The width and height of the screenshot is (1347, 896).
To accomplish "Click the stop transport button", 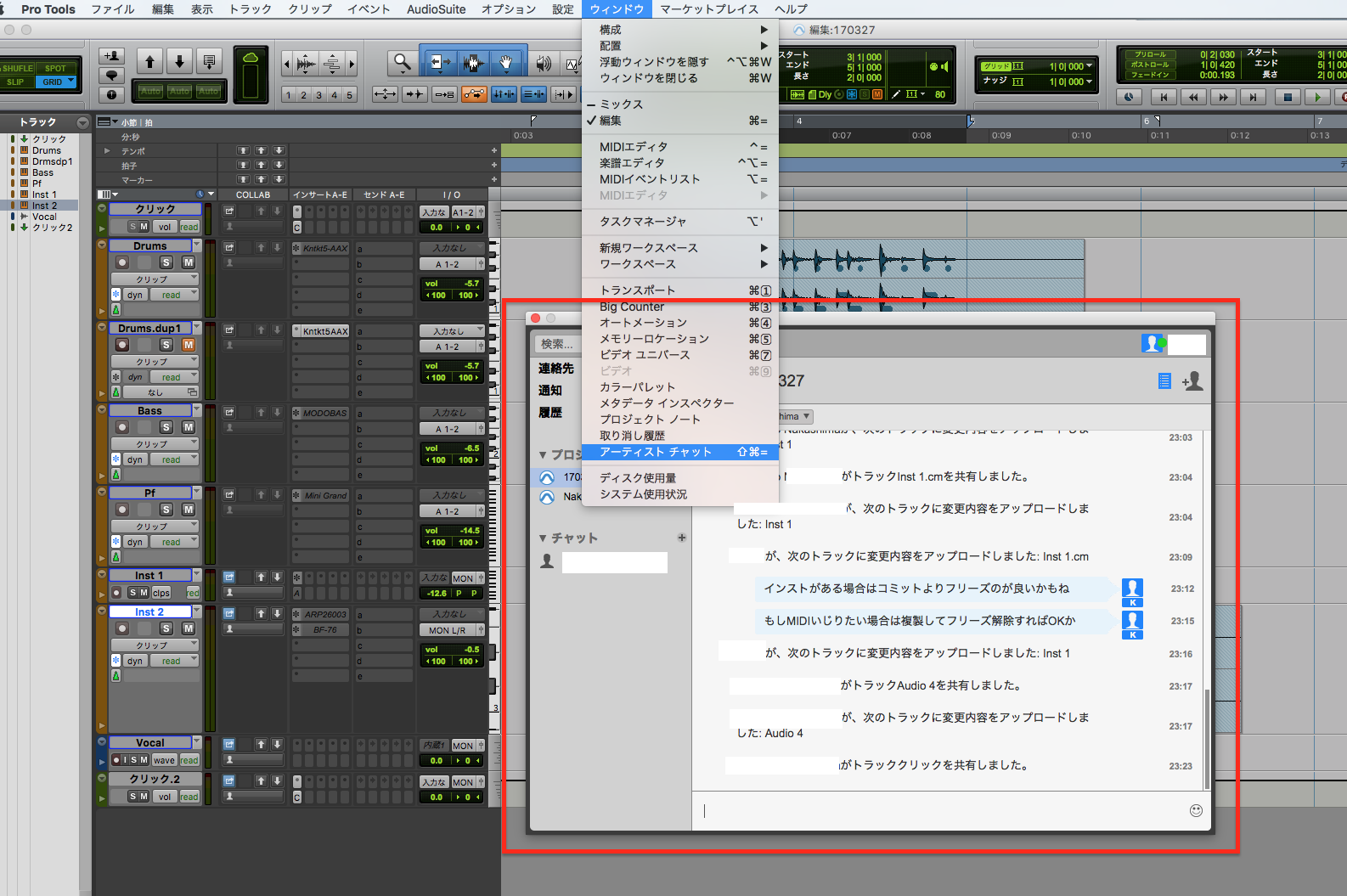I will 1288,97.
